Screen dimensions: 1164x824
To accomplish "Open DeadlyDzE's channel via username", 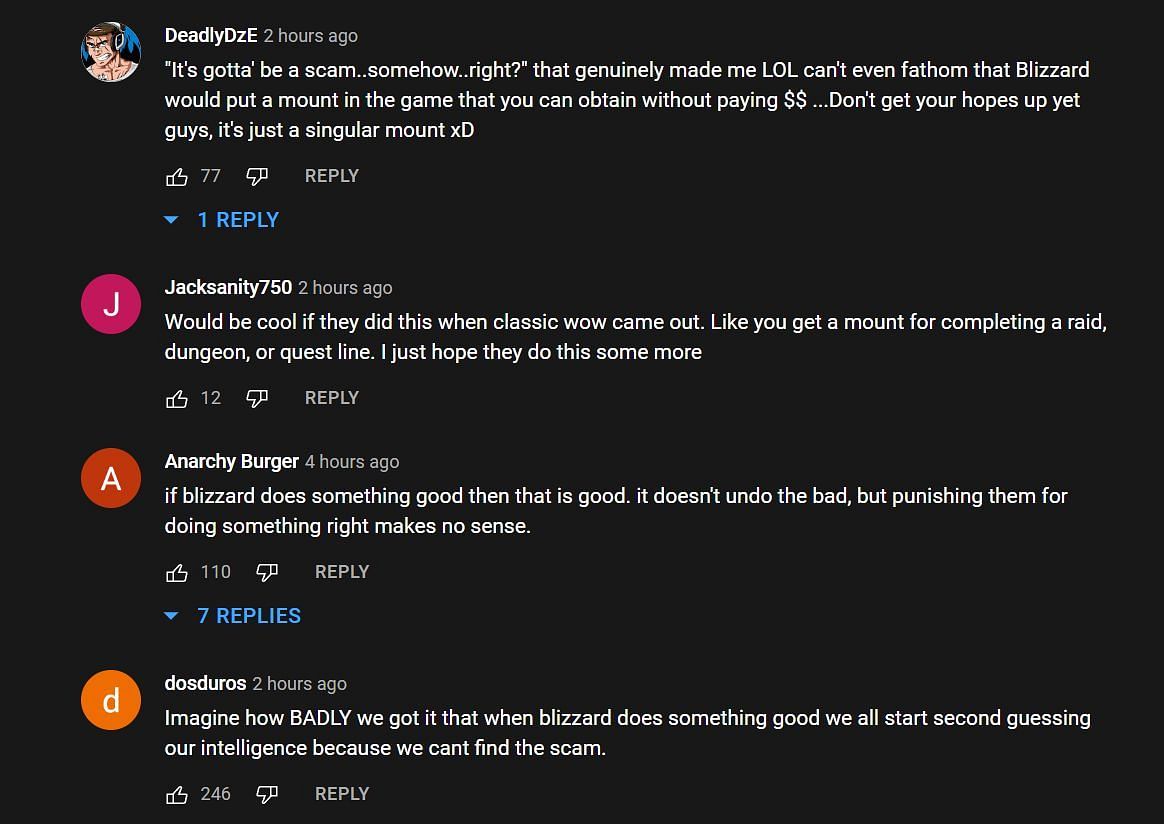I will pyautogui.click(x=211, y=36).
